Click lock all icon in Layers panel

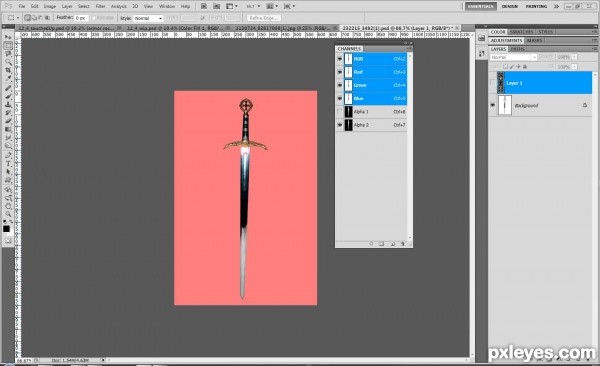(525, 67)
